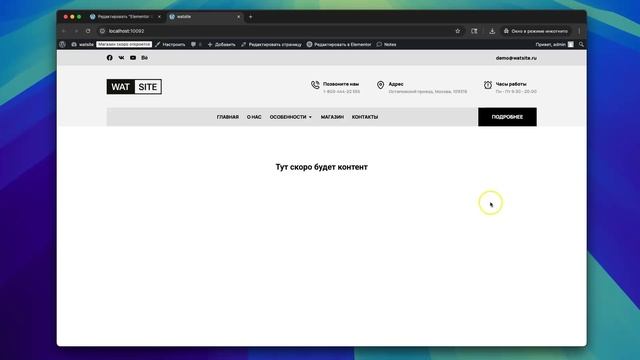The width and height of the screenshot is (640, 360).
Task: Click the Часы работы hours text
Action: [x=516, y=92]
